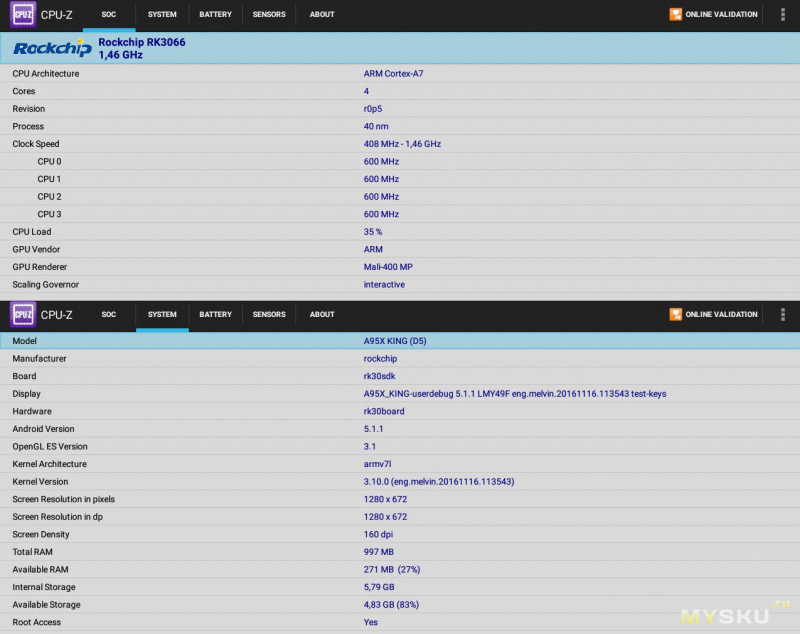Click the Rockchip logo

[52, 48]
